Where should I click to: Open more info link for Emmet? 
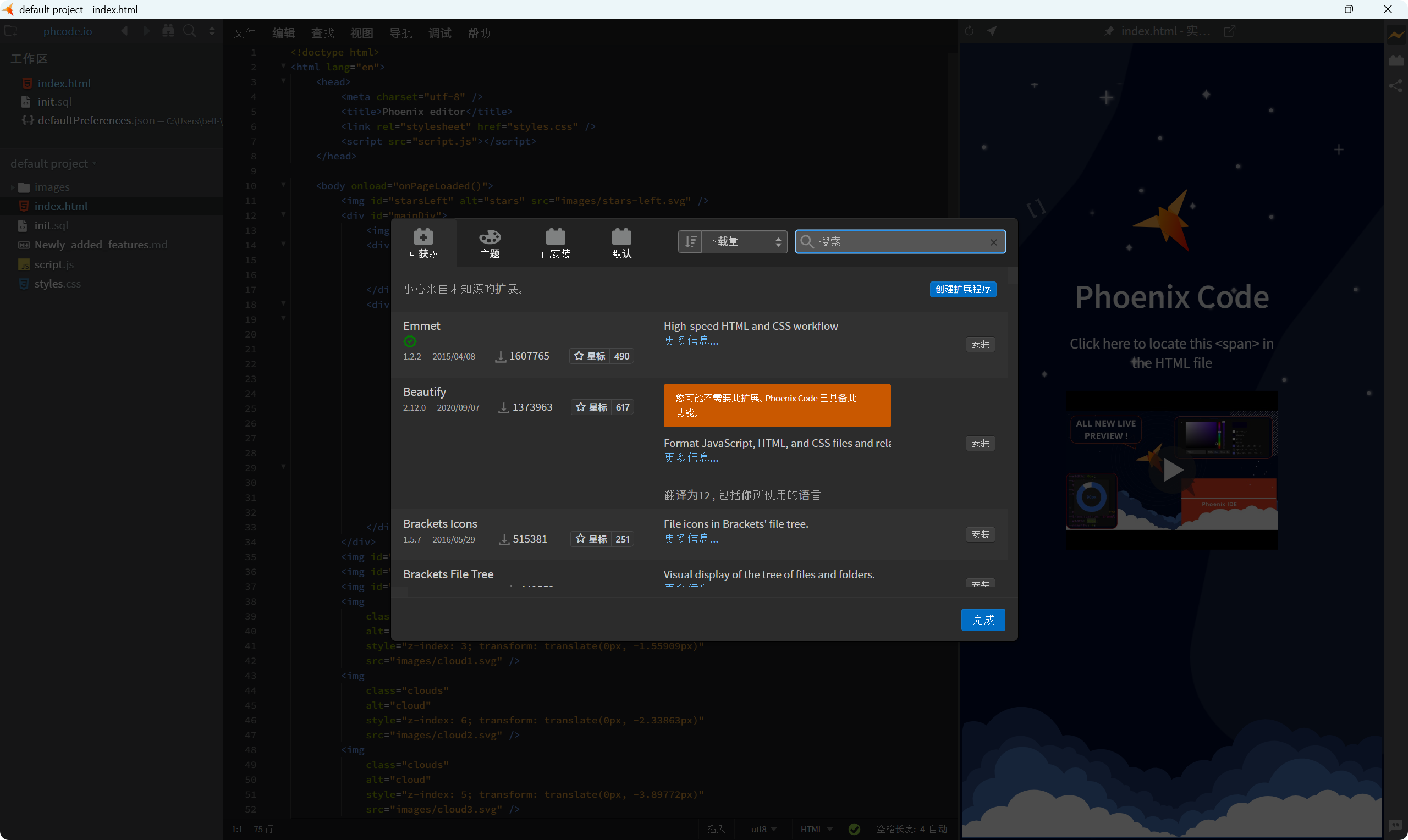pyautogui.click(x=691, y=341)
